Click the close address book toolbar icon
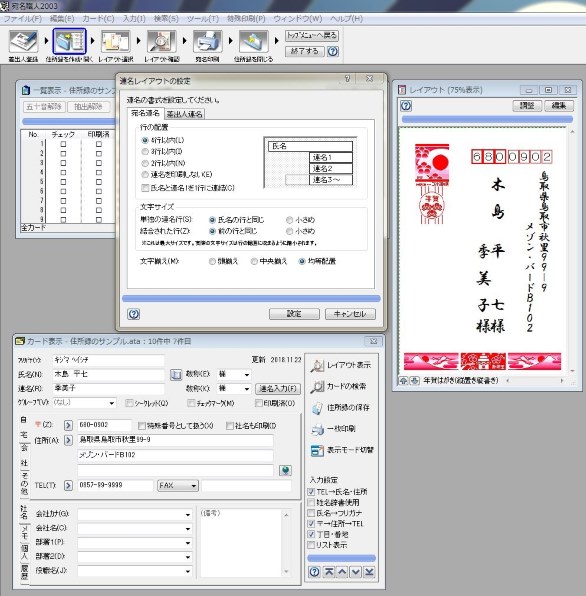586x596 pixels. pyautogui.click(x=253, y=41)
